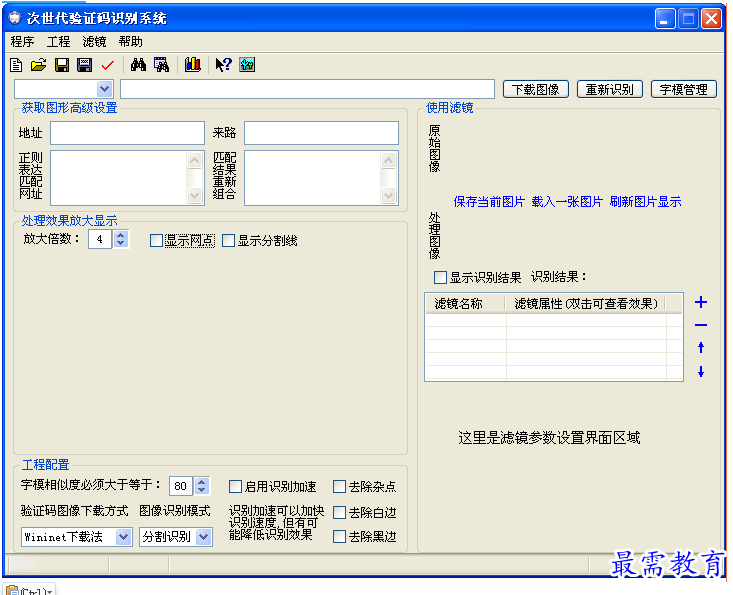Open the Wininet下载法 dropdown
The image size is (733, 595).
pyautogui.click(x=123, y=537)
